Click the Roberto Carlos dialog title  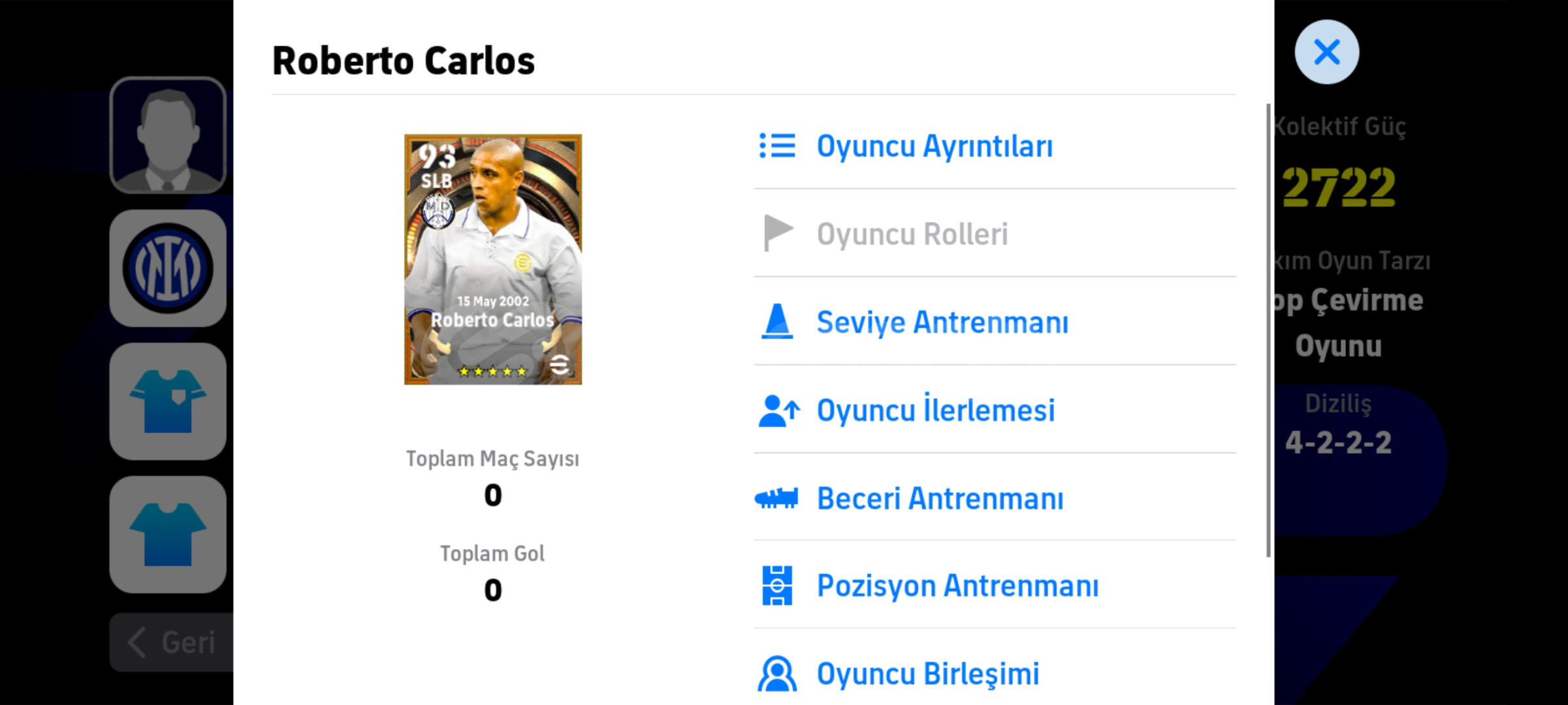(x=403, y=61)
